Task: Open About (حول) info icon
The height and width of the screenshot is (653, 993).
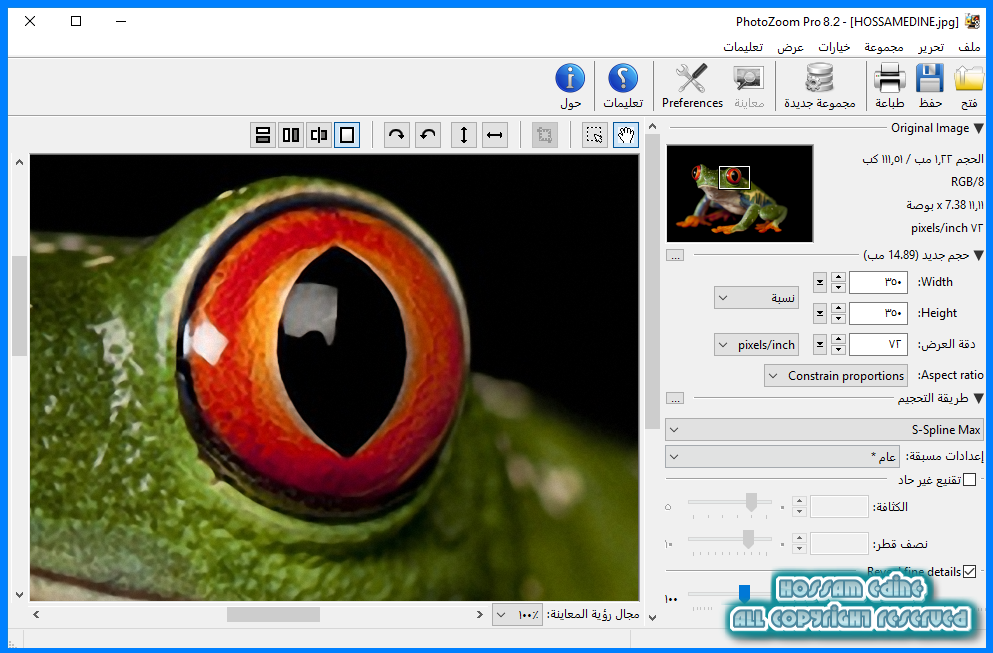Action: (570, 79)
